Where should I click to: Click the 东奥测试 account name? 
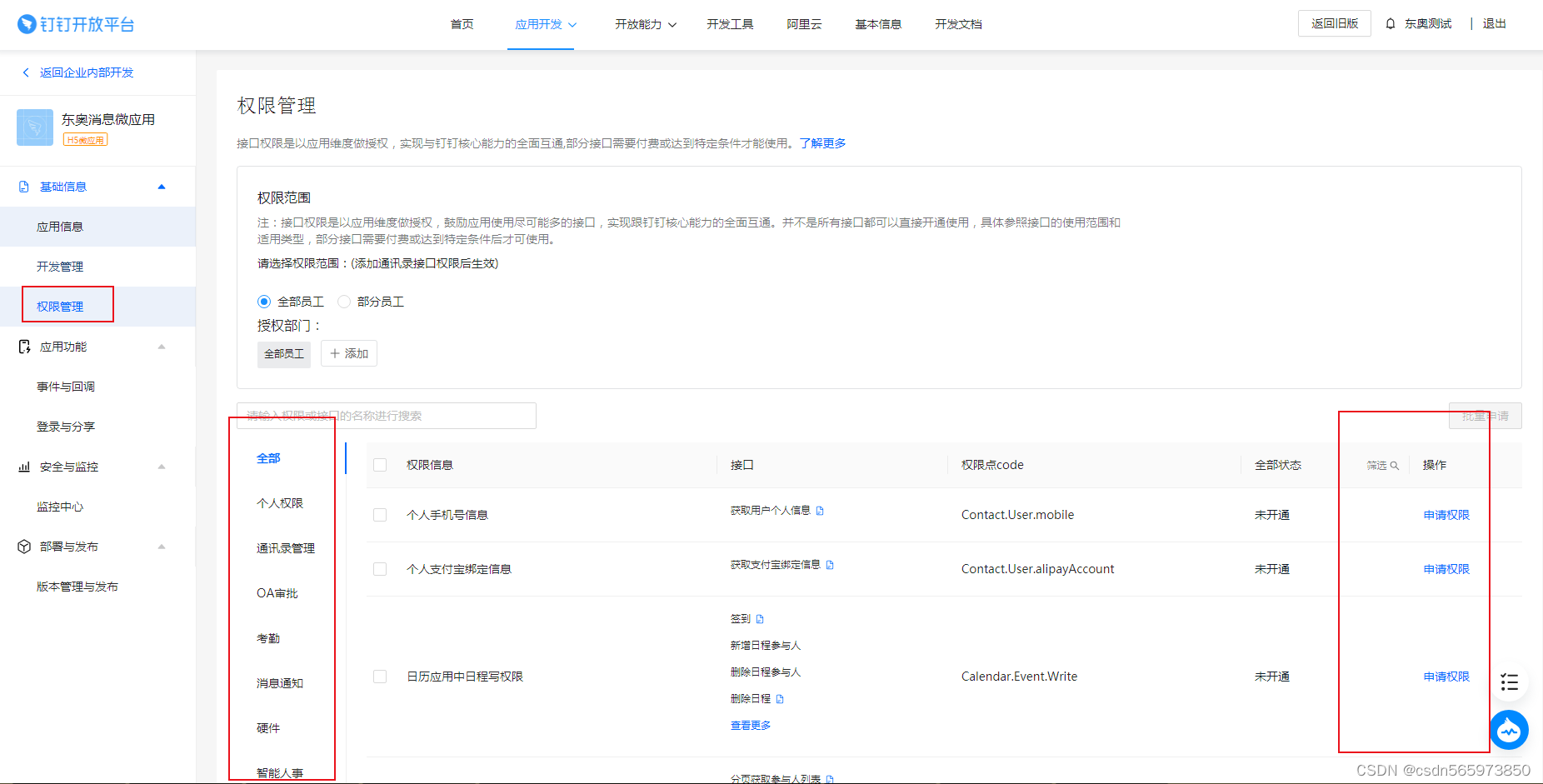[1428, 24]
